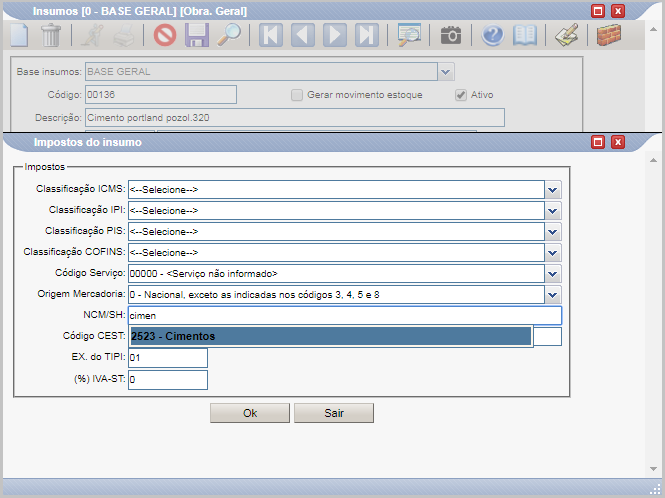Go to last record arrow
Image resolution: width=665 pixels, height=498 pixels.
tap(367, 35)
